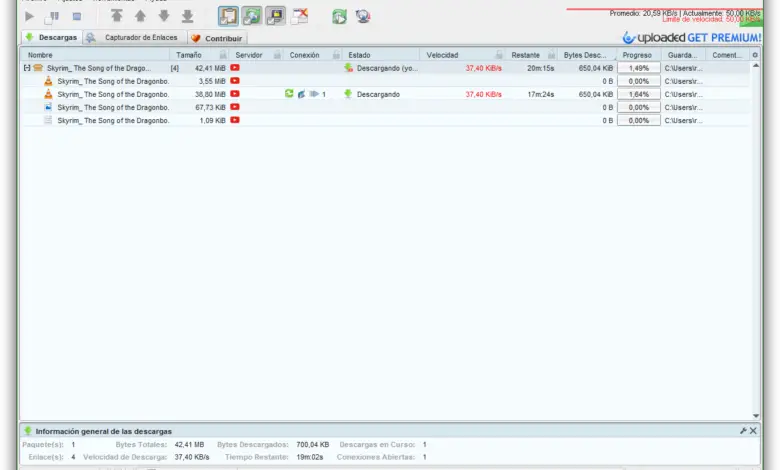Open the Contribuir tab
The image size is (780, 470).
(217, 38)
